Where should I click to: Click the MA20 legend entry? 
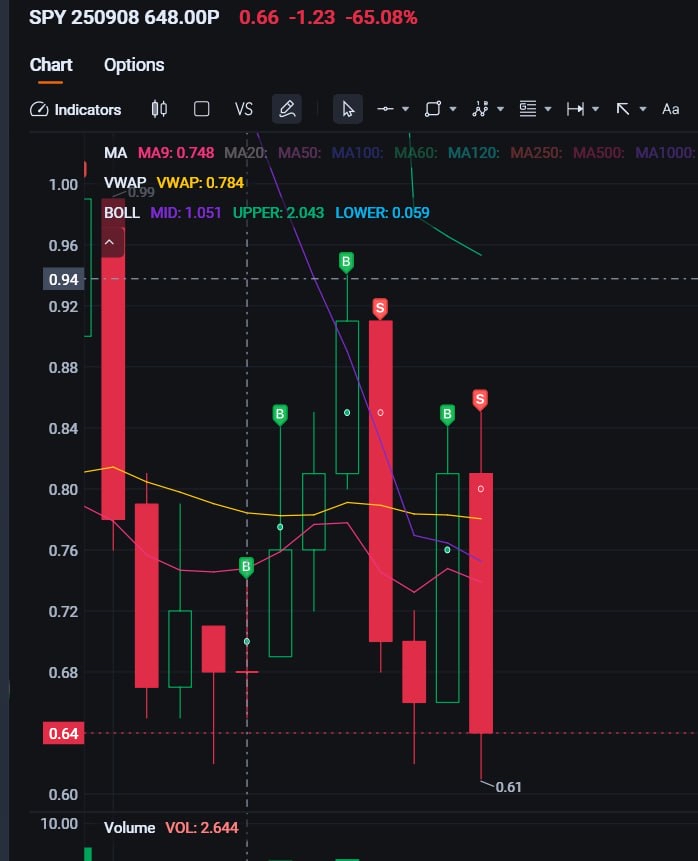245,153
